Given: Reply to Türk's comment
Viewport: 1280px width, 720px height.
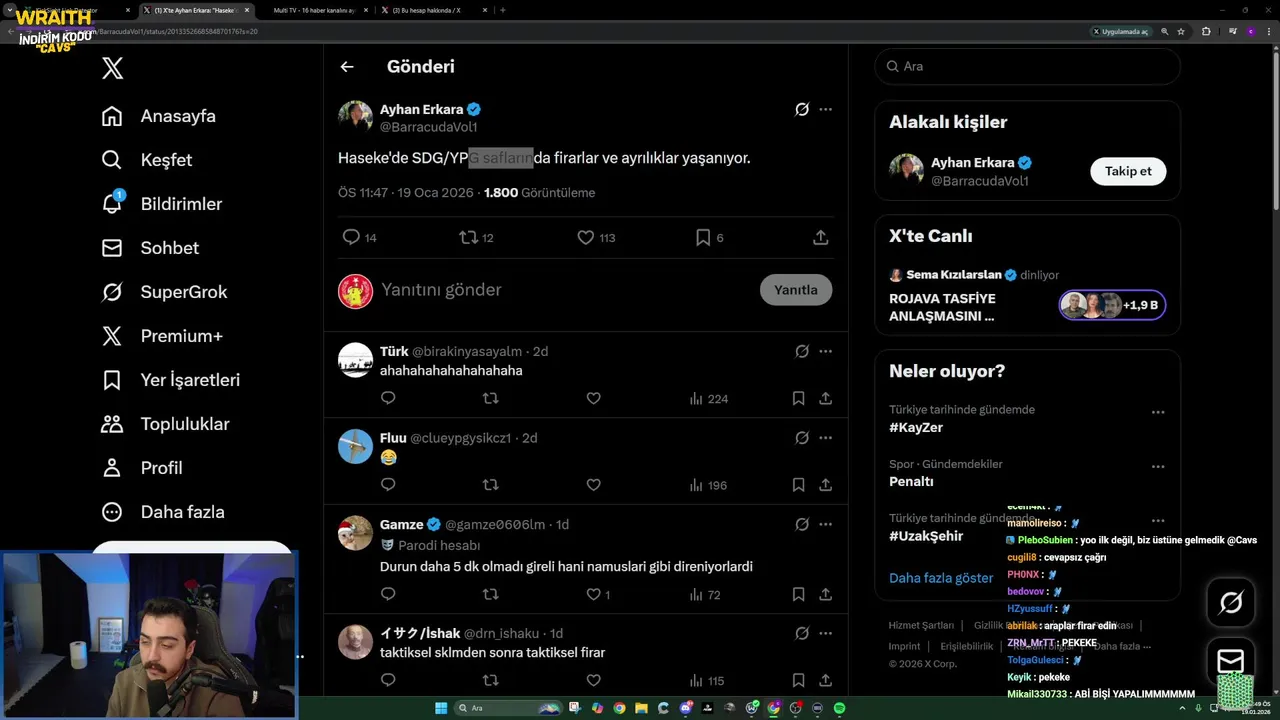Looking at the screenshot, I should pyautogui.click(x=388, y=398).
